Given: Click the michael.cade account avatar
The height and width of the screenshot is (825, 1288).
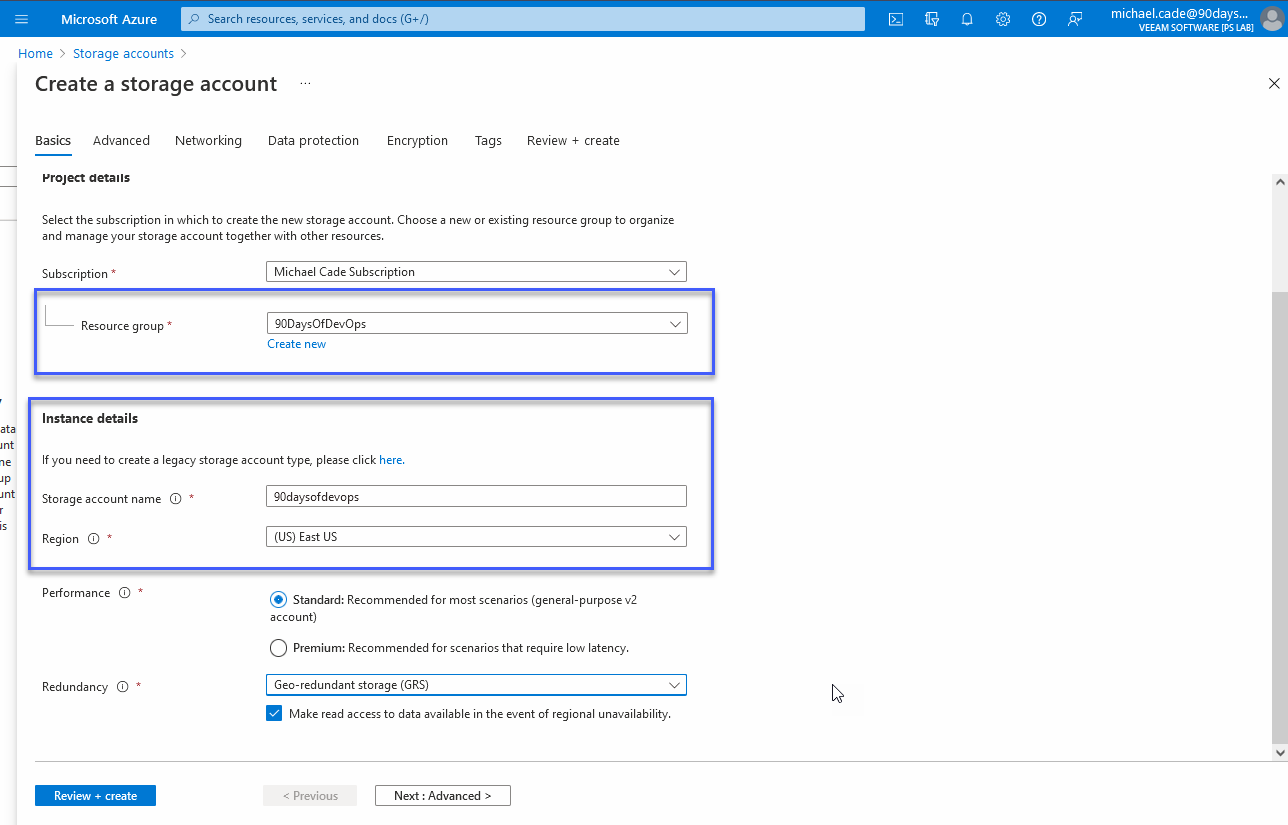Looking at the screenshot, I should point(1271,18).
